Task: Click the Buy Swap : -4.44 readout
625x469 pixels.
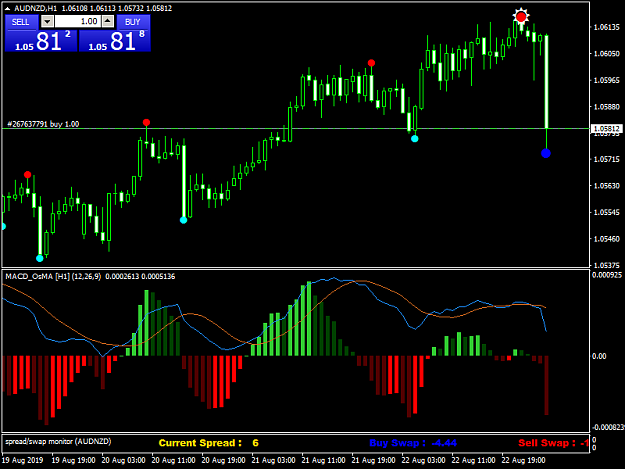Action: [413, 443]
